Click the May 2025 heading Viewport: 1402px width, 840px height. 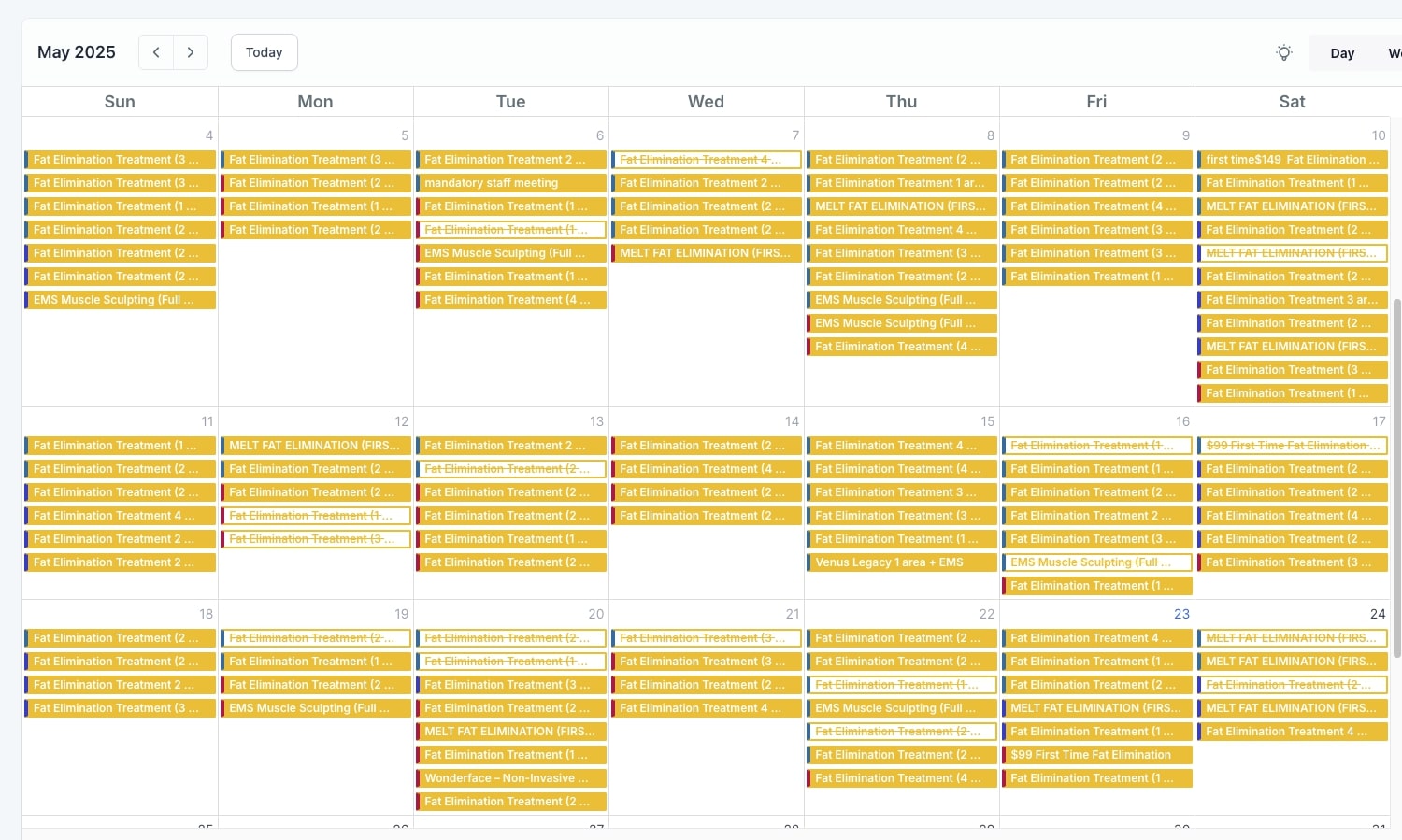pos(76,52)
